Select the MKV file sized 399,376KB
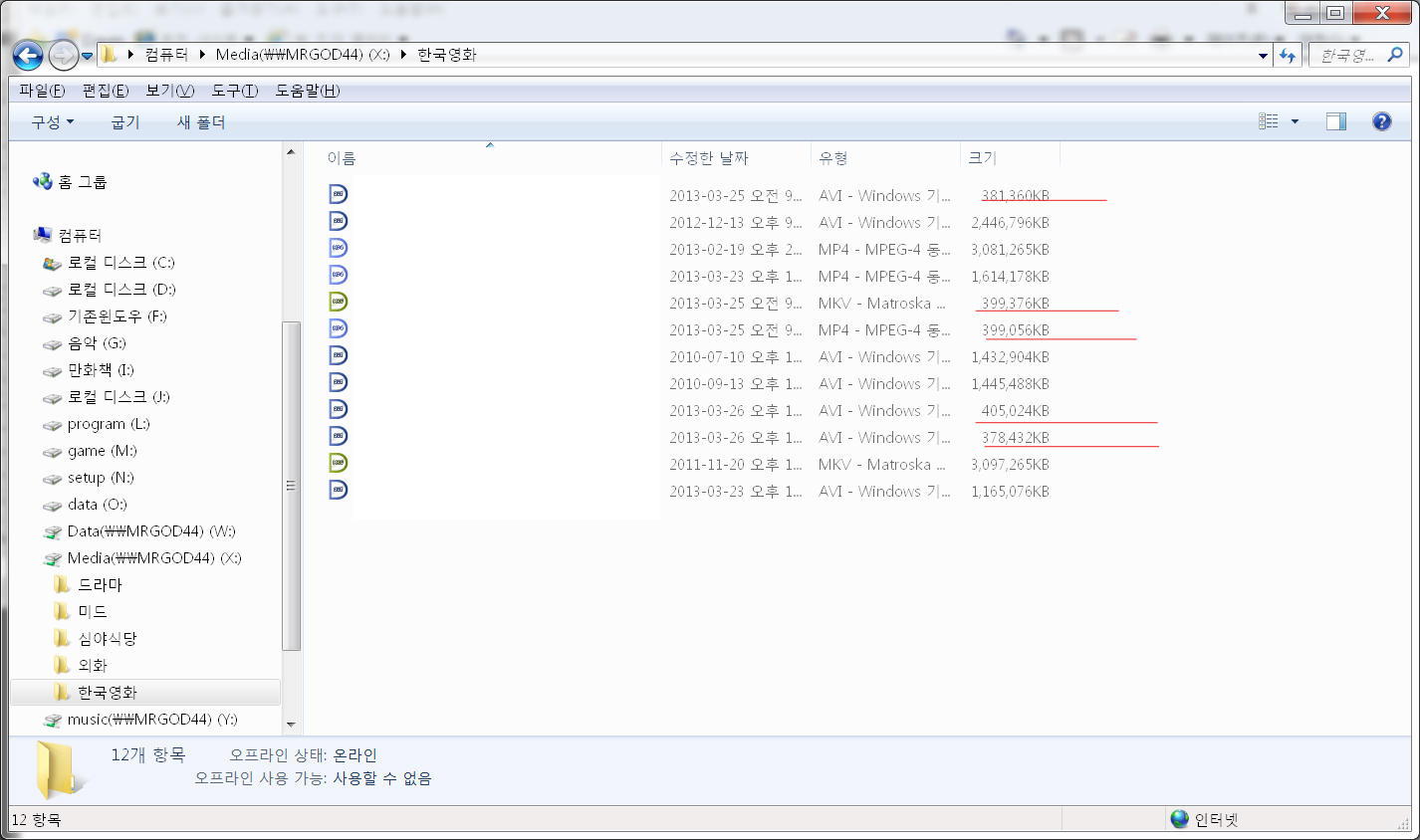 [689, 303]
